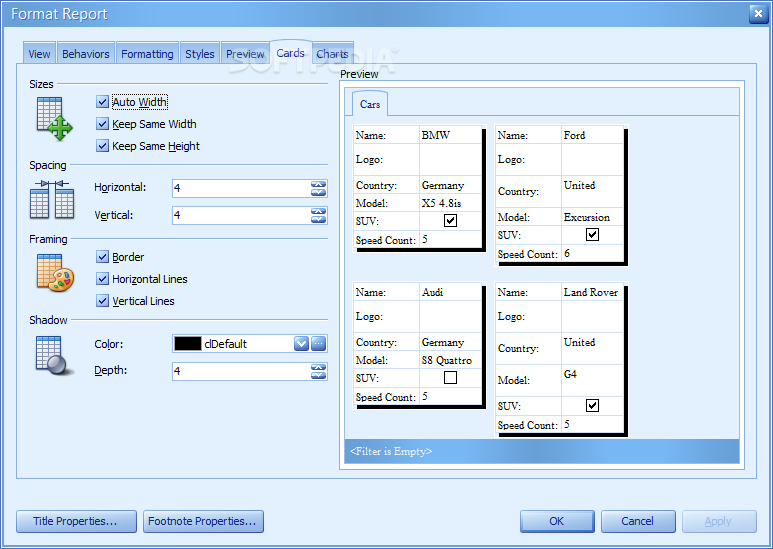
Task: Increase Vertical spacing with up spinner
Action: click(x=318, y=212)
